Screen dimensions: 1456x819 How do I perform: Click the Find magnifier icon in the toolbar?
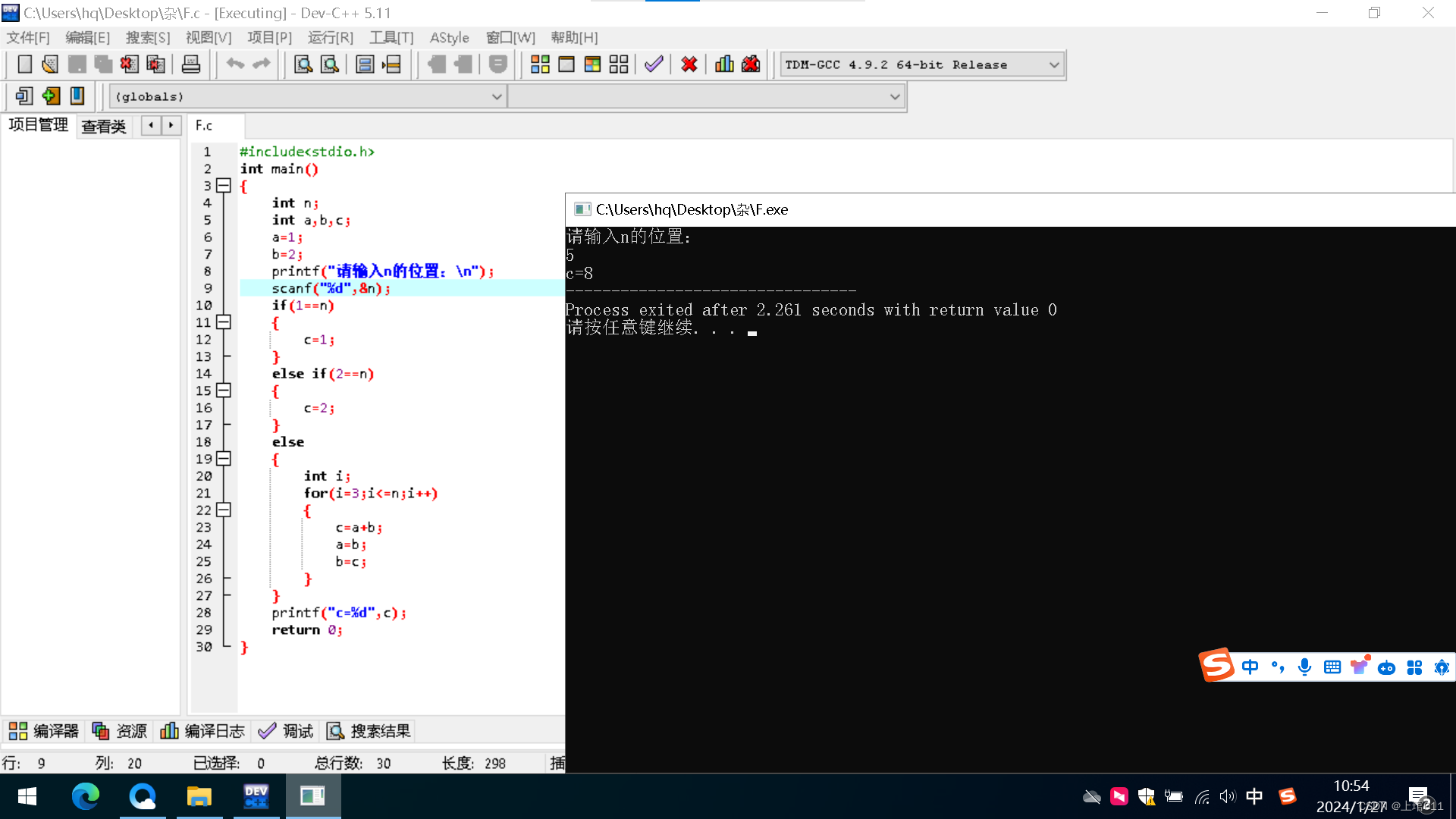(303, 64)
